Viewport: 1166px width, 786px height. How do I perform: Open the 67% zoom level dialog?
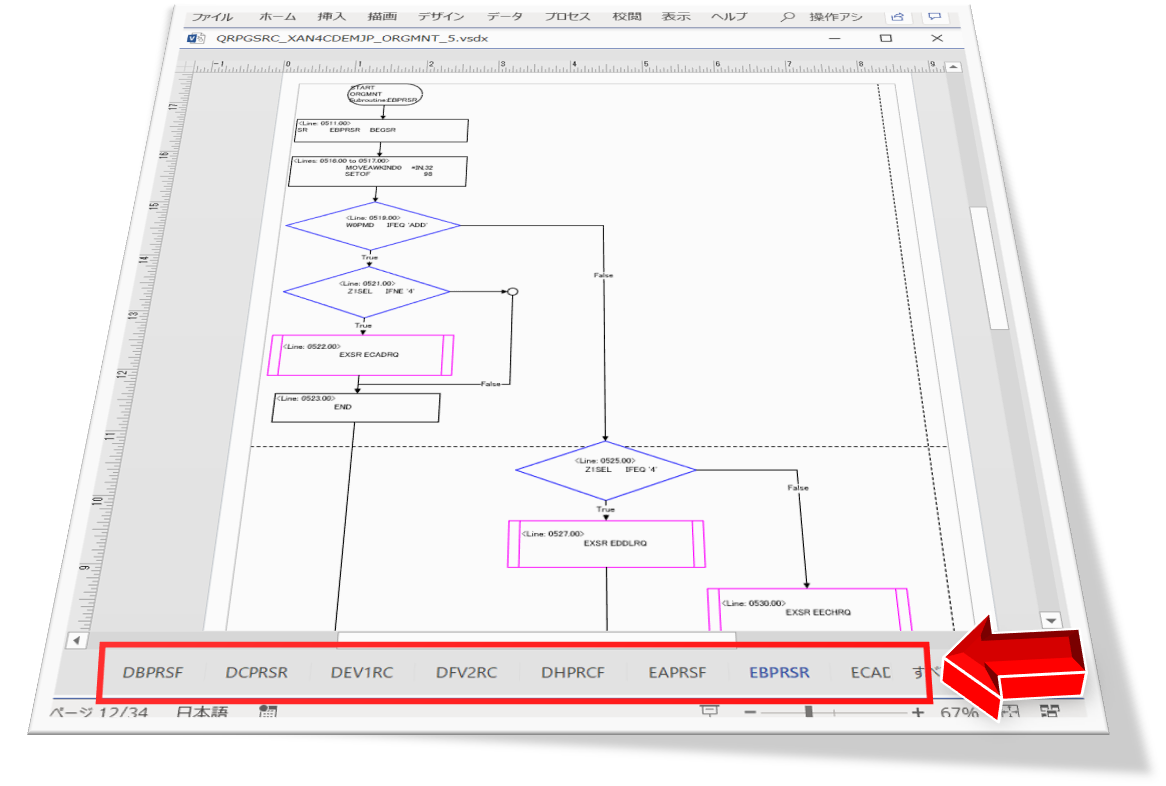[959, 712]
